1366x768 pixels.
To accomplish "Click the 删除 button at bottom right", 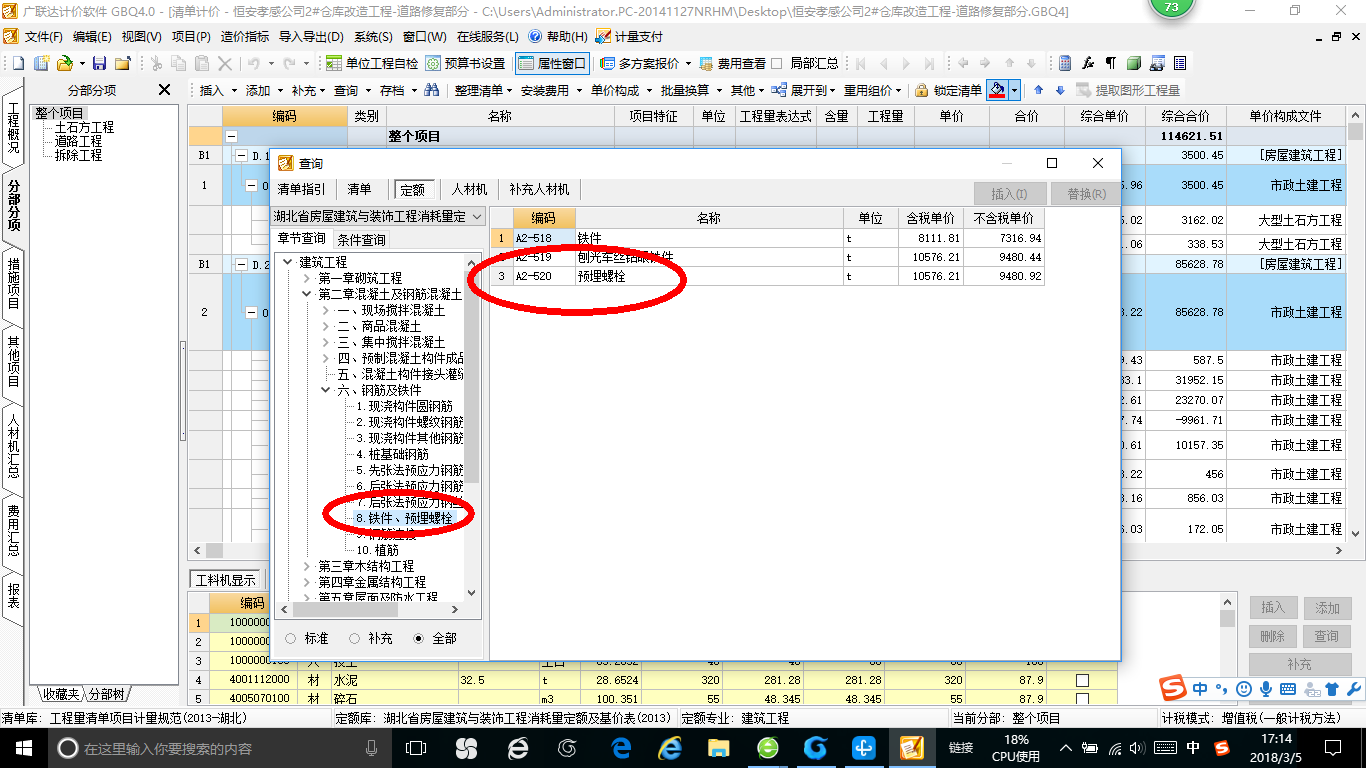I will click(x=1273, y=636).
